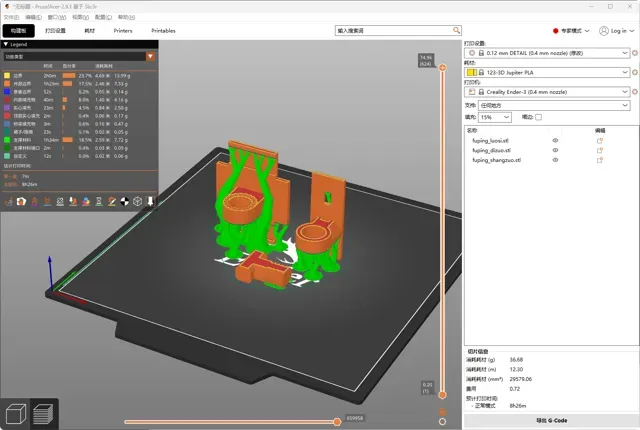640x430 pixels.
Task: Click cog icon below the vertical layer slider
Action: [x=442, y=421]
